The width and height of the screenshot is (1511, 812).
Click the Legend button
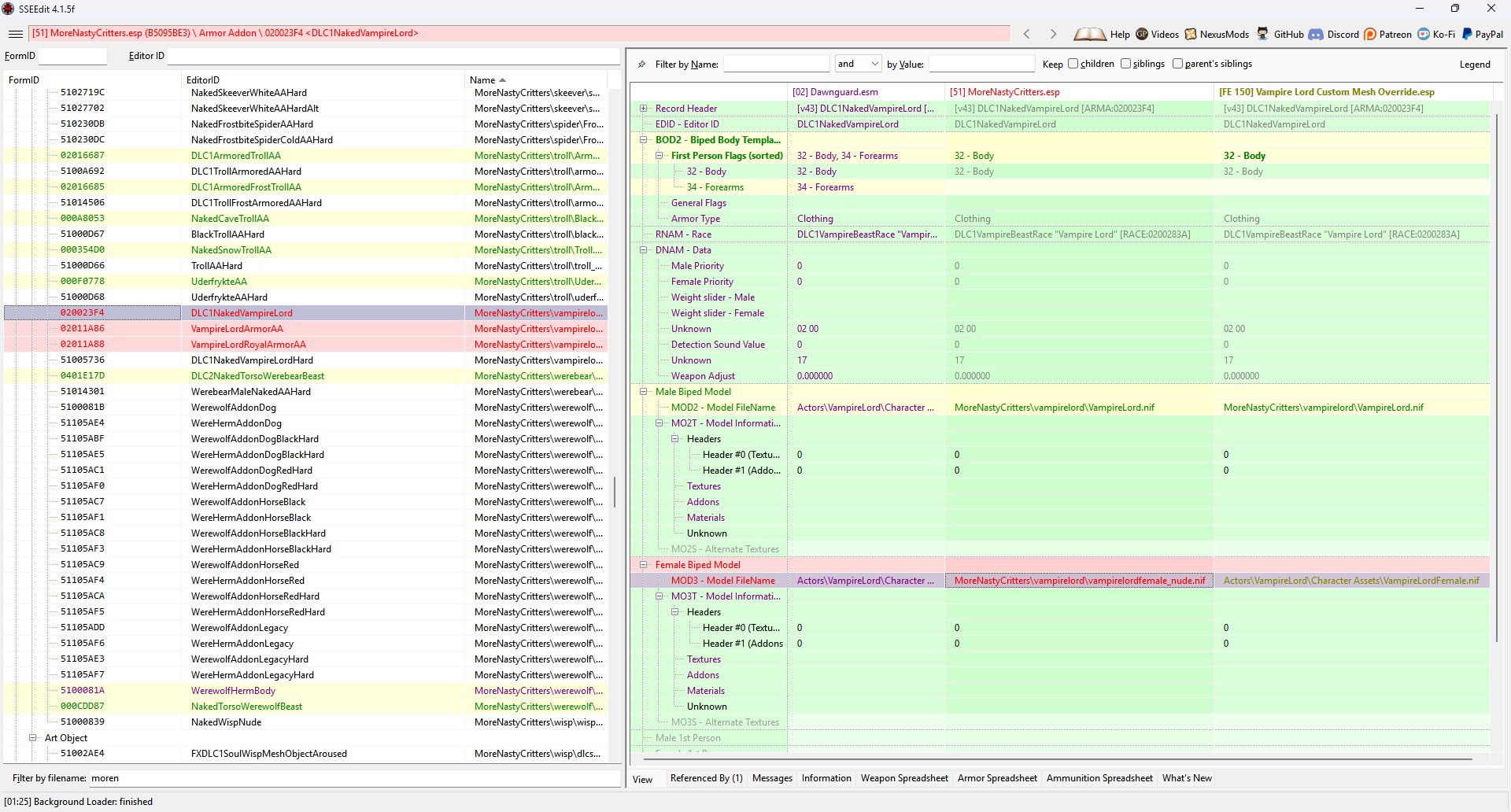1475,65
